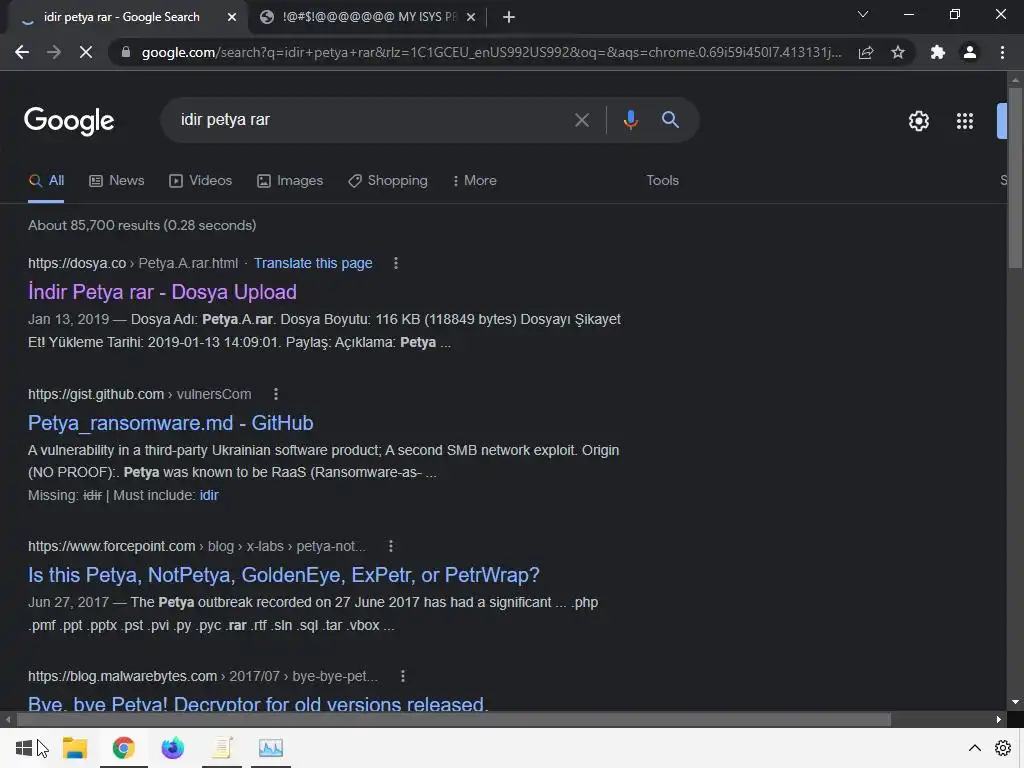Click the URL address bar

point(491,52)
